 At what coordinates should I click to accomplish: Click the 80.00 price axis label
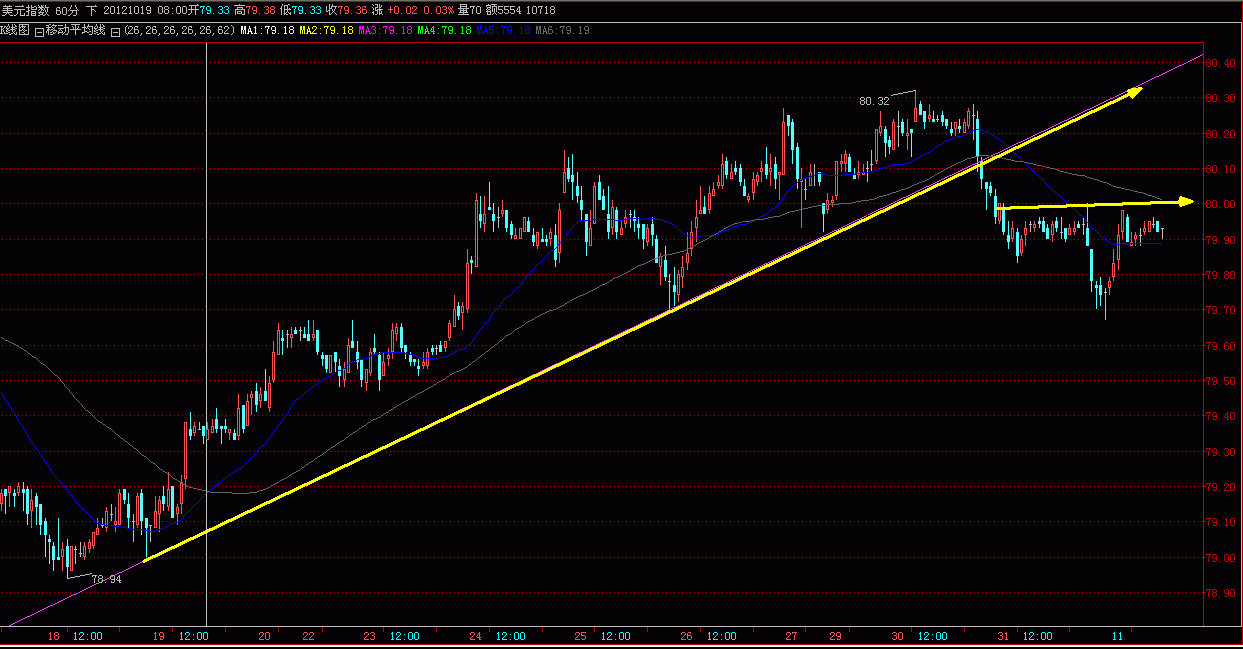coord(1221,204)
